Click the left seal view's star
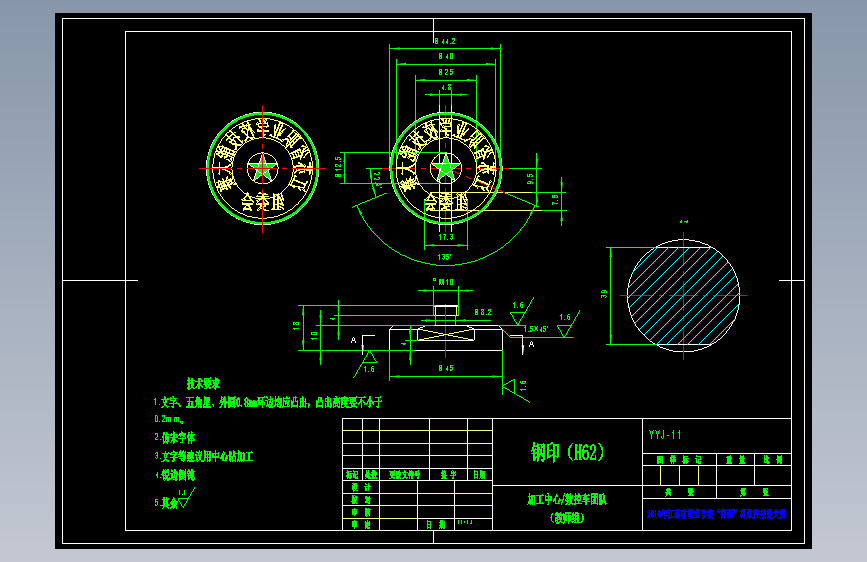 pyautogui.click(x=262, y=168)
